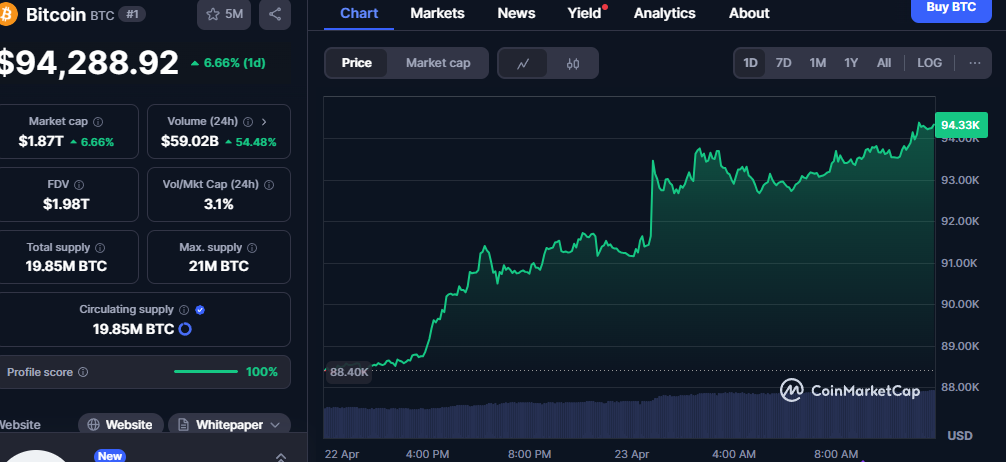
Task: Switch to line chart icon
Action: 523,63
